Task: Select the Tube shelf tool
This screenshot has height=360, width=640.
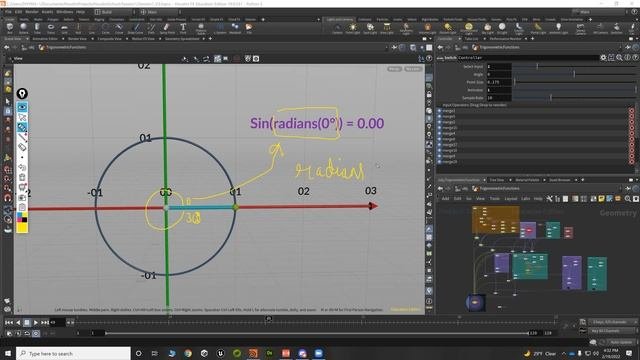Action: pos(37,28)
